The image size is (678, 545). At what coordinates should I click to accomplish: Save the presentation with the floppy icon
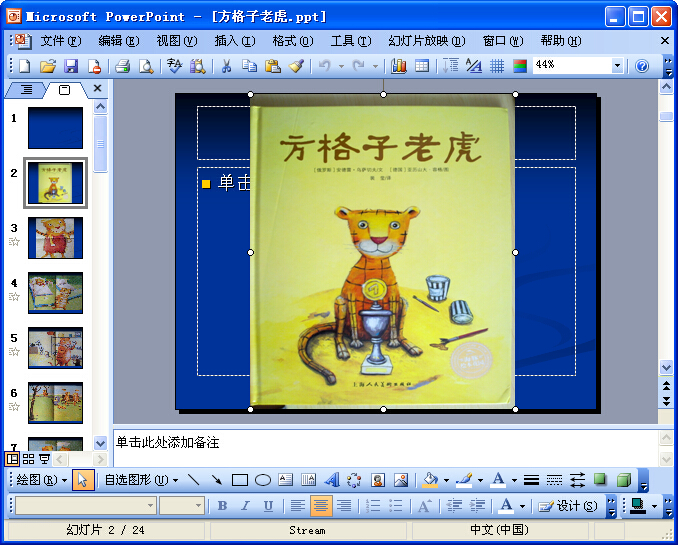(71, 66)
